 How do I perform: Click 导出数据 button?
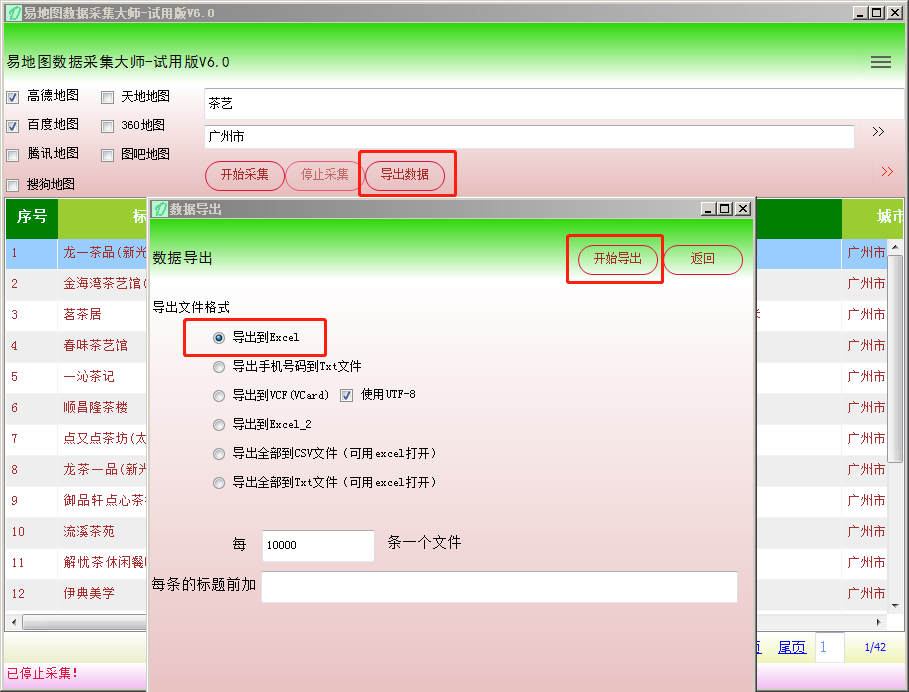coord(405,175)
